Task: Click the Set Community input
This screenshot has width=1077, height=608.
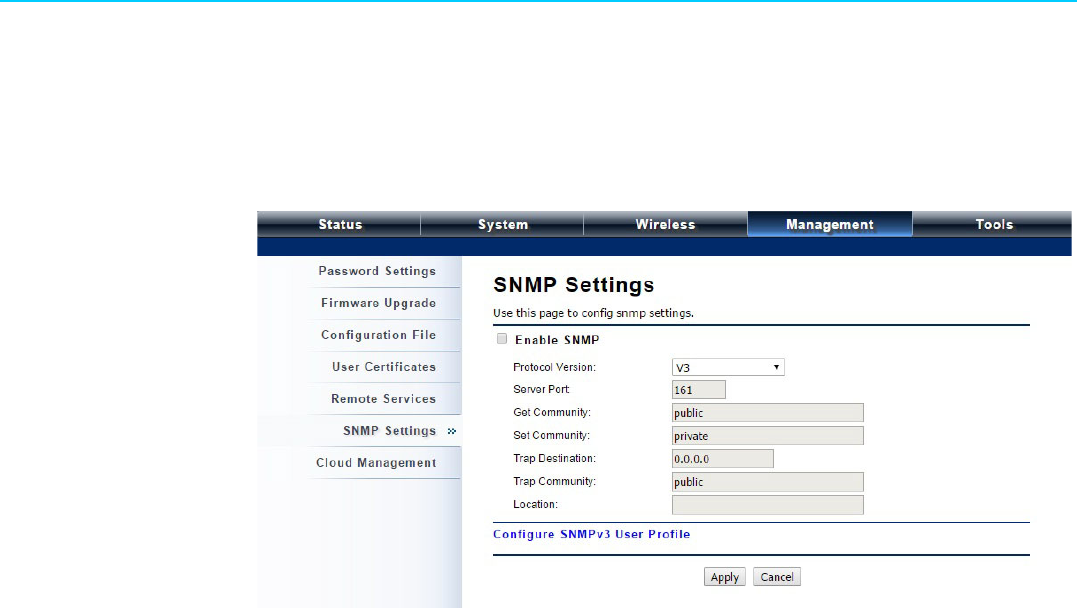Action: click(767, 436)
